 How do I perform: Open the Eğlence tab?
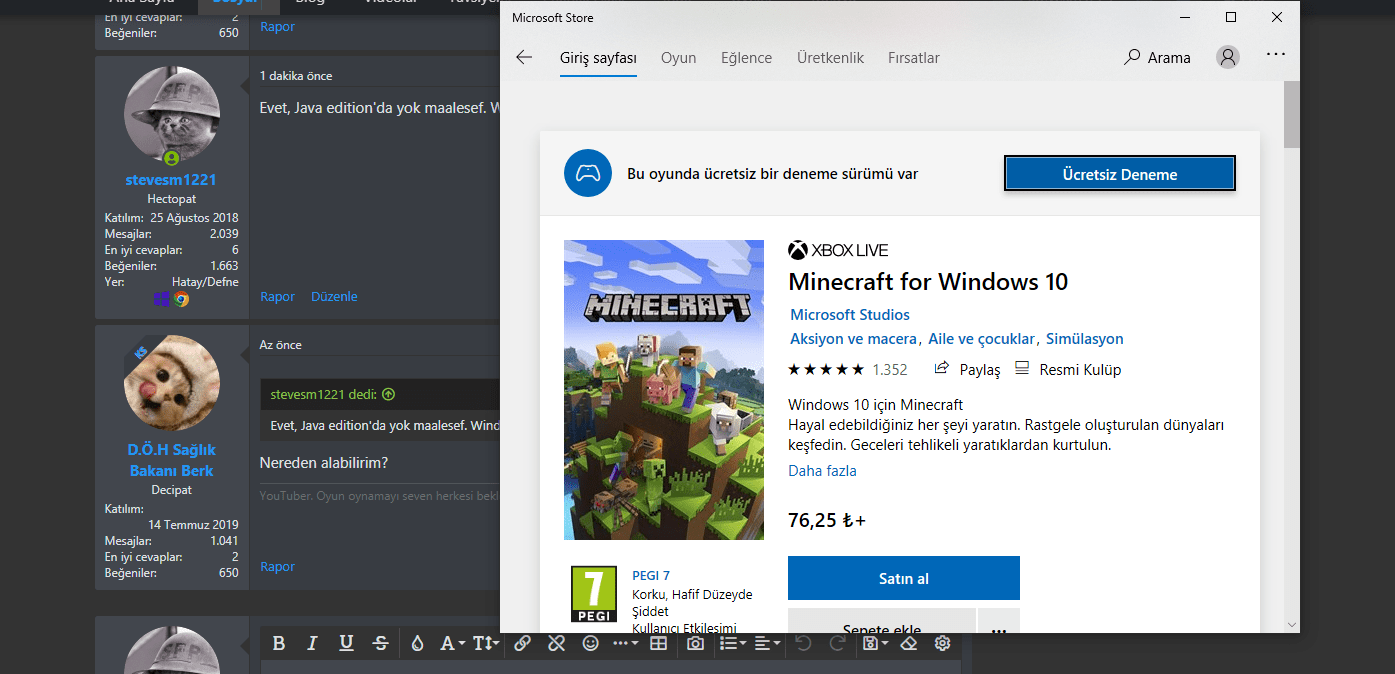746,58
